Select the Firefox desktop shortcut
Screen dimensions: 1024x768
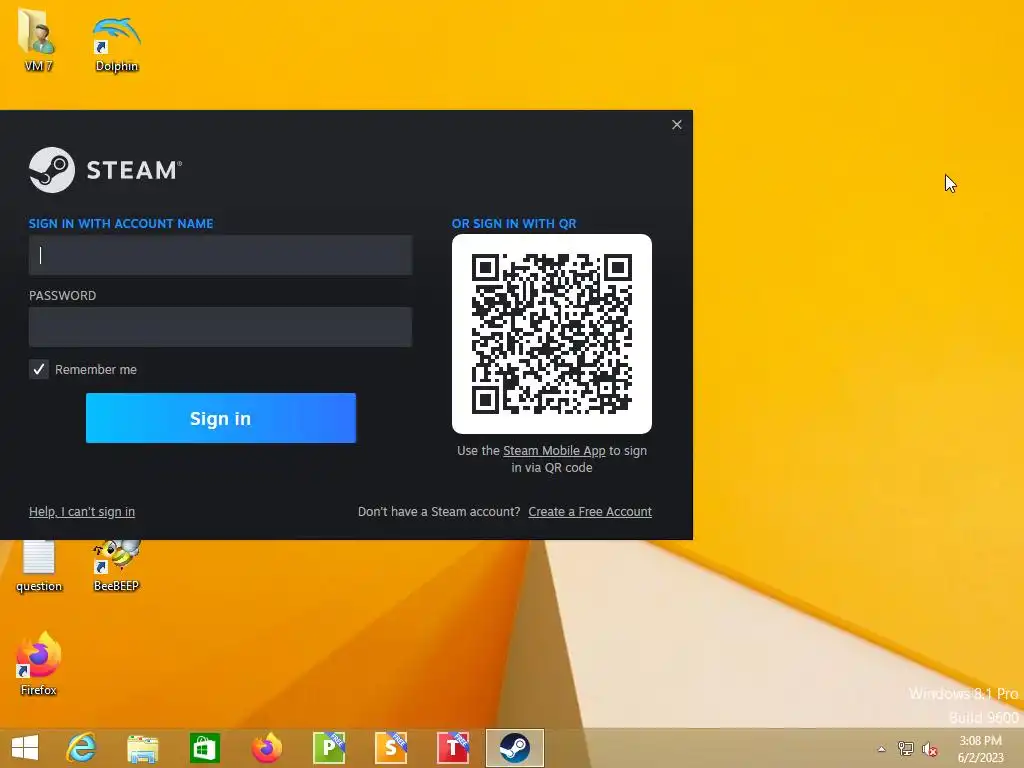click(39, 664)
